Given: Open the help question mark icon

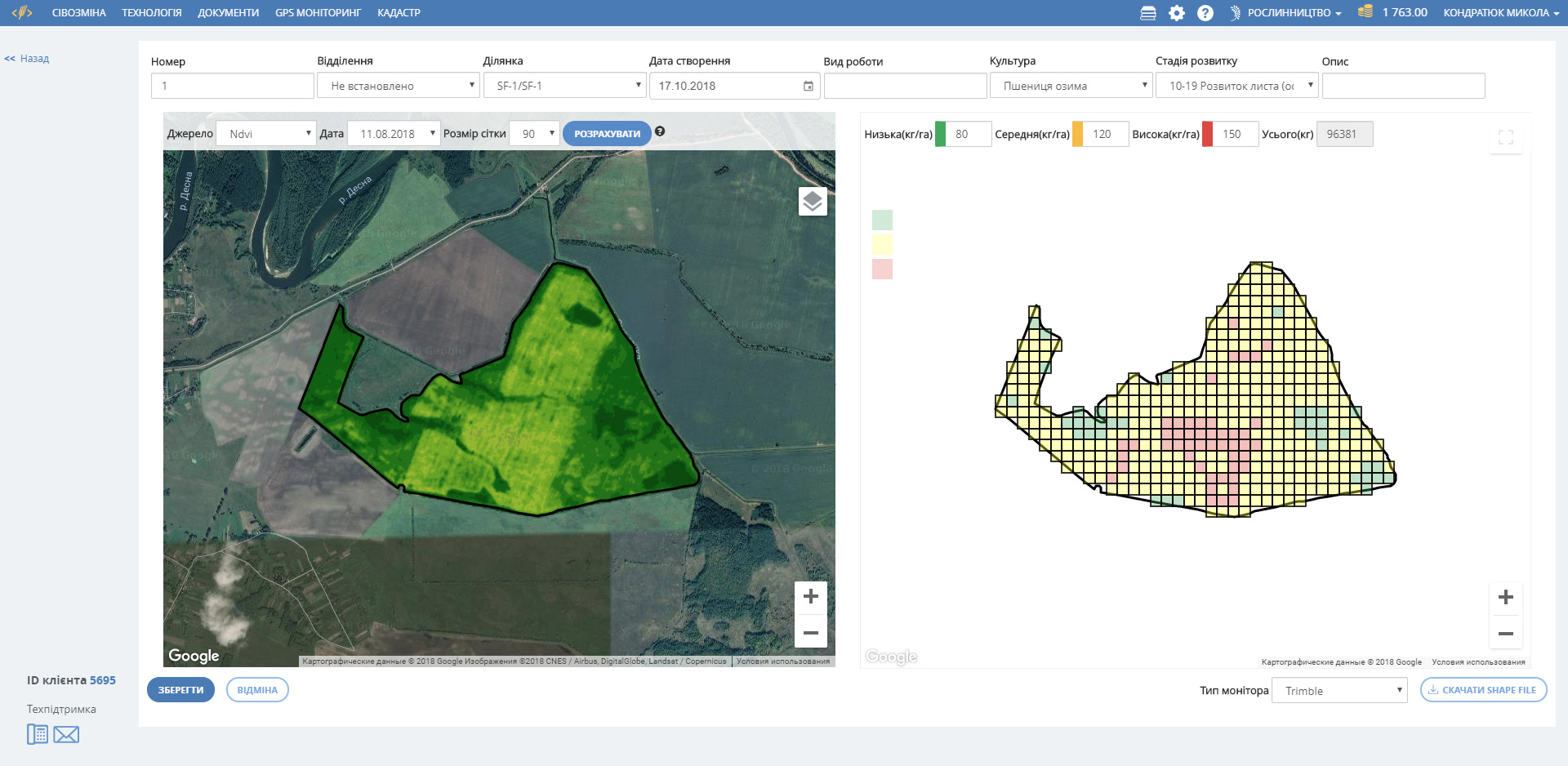Looking at the screenshot, I should 1205,13.
